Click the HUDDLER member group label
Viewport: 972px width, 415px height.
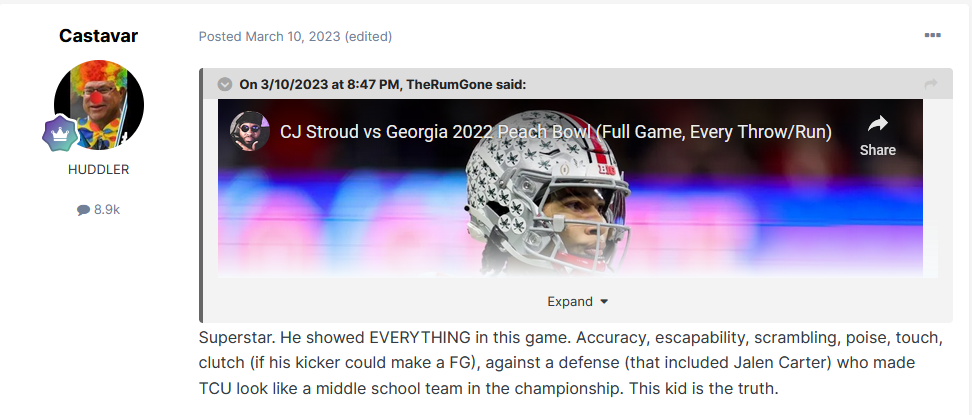[98, 169]
